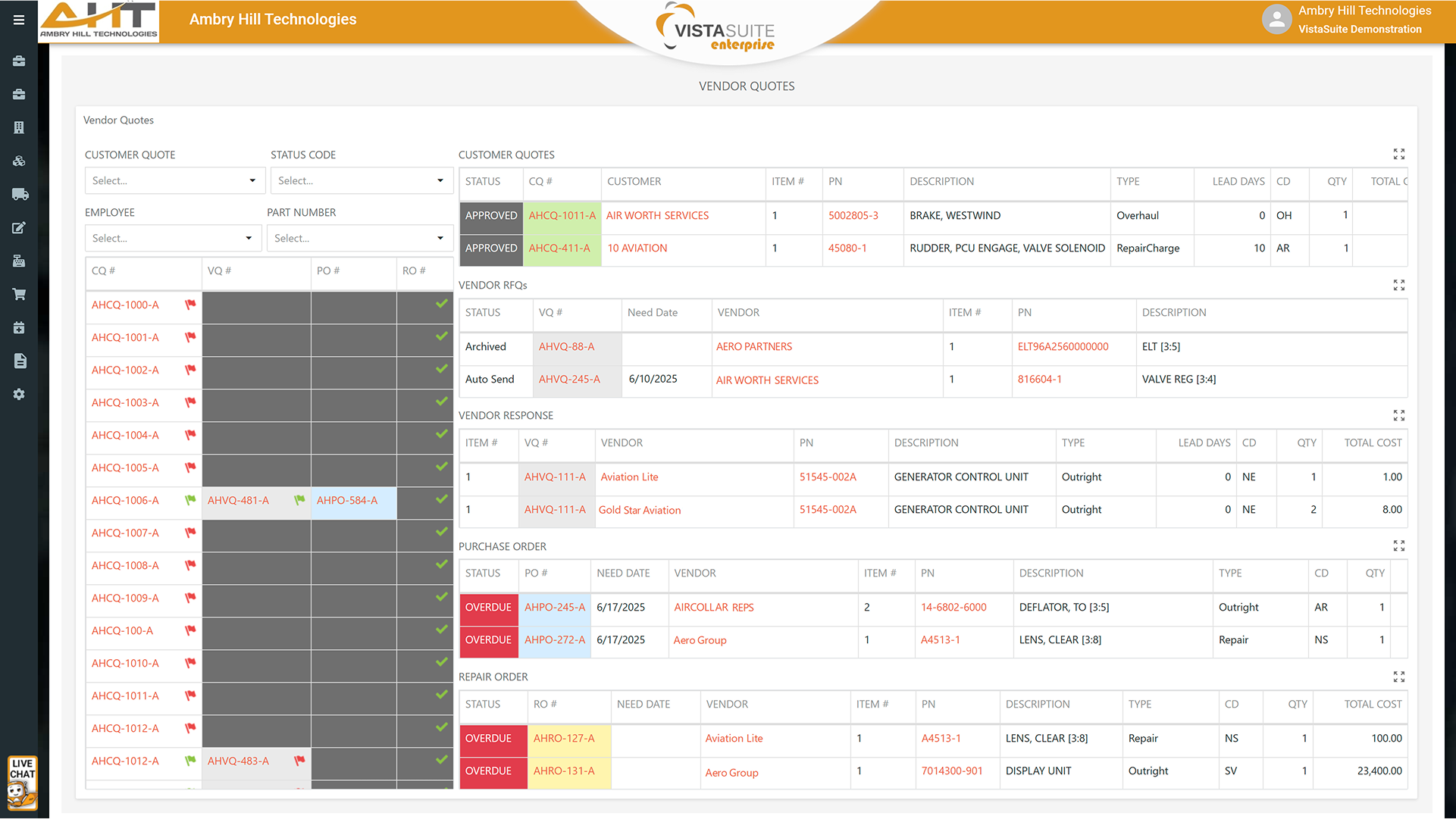Click the cash register sidebar icon
Viewport: 1456px width, 819px height.
19,261
